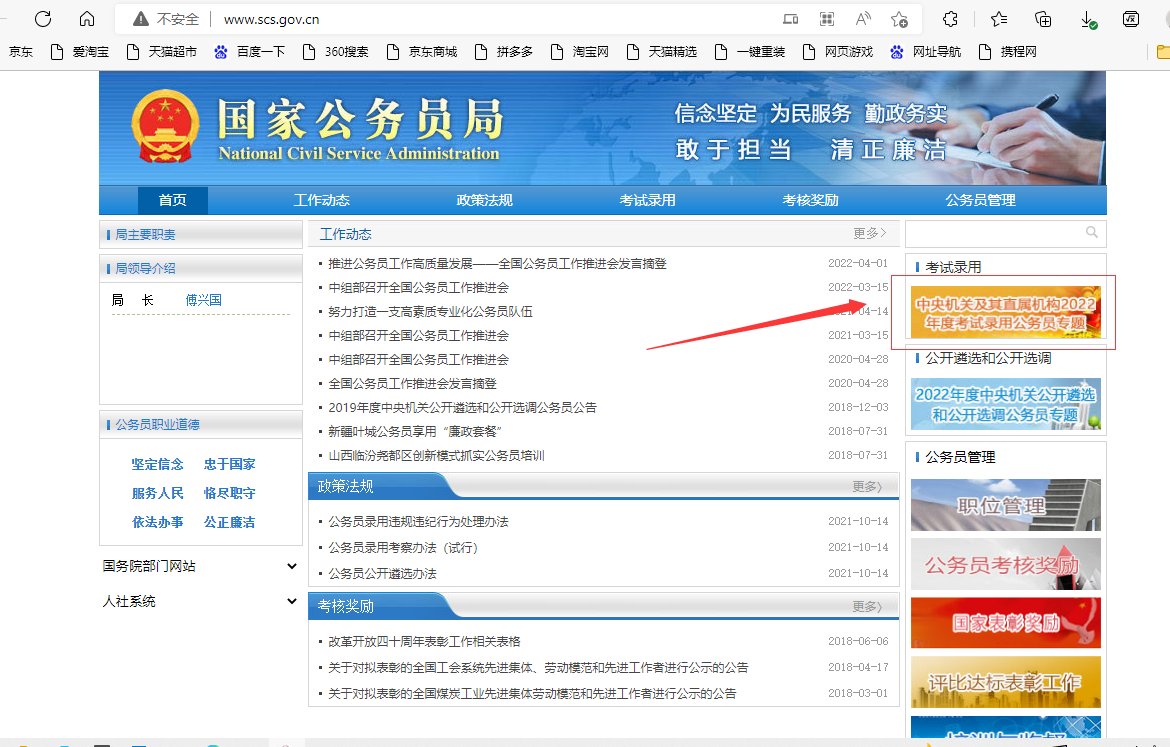Open the 中央机关2022年度考试录用公务员专题 banner
This screenshot has height=747, width=1170.
[1005, 312]
